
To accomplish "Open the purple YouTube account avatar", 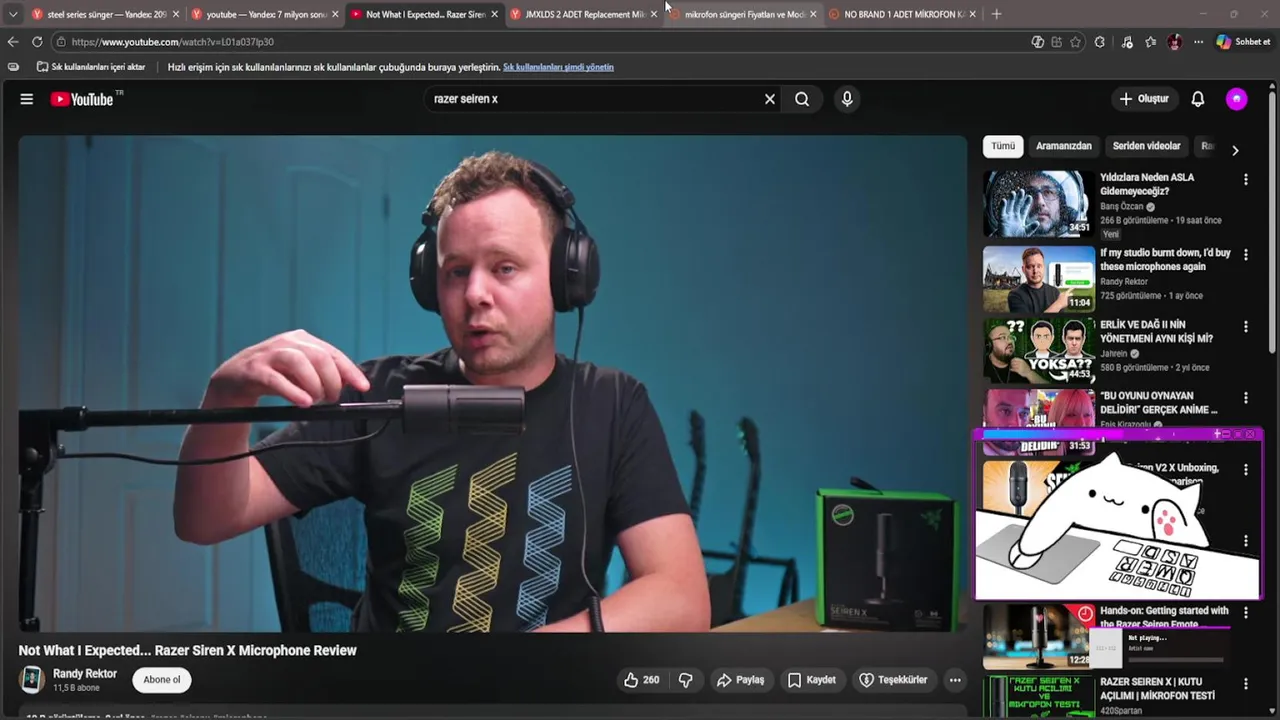I will [x=1237, y=99].
